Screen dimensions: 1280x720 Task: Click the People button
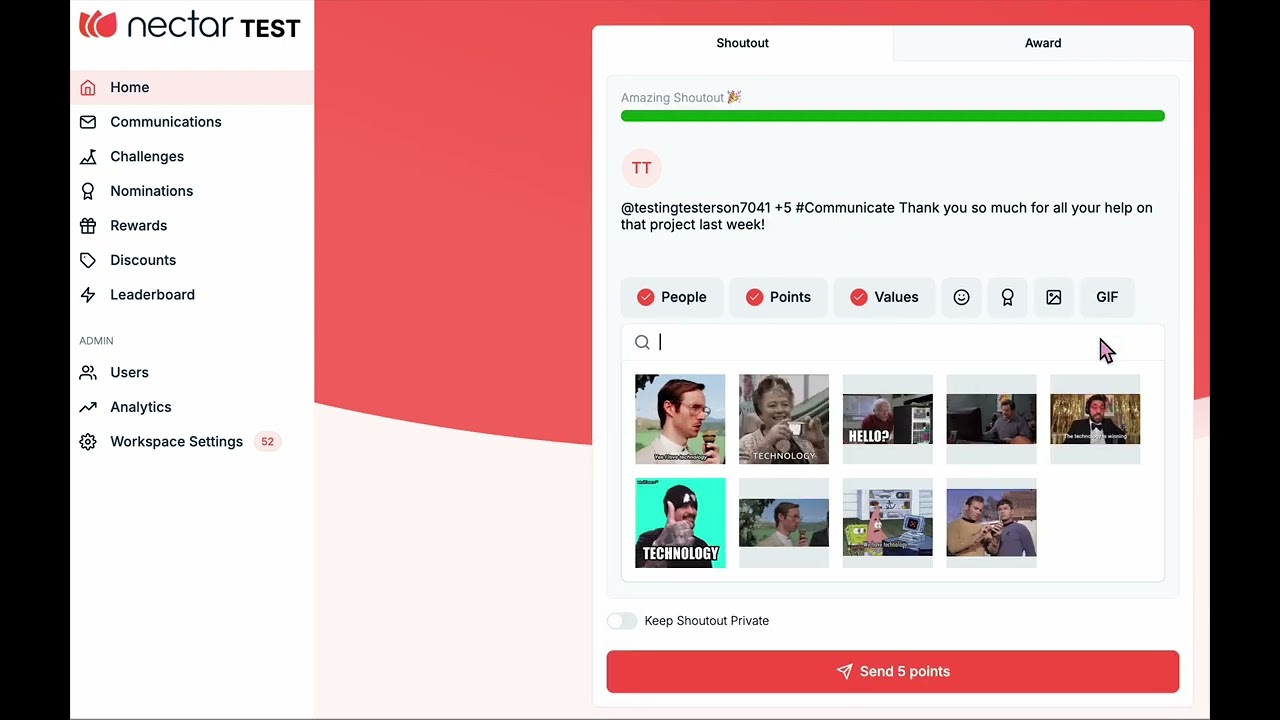click(x=671, y=297)
